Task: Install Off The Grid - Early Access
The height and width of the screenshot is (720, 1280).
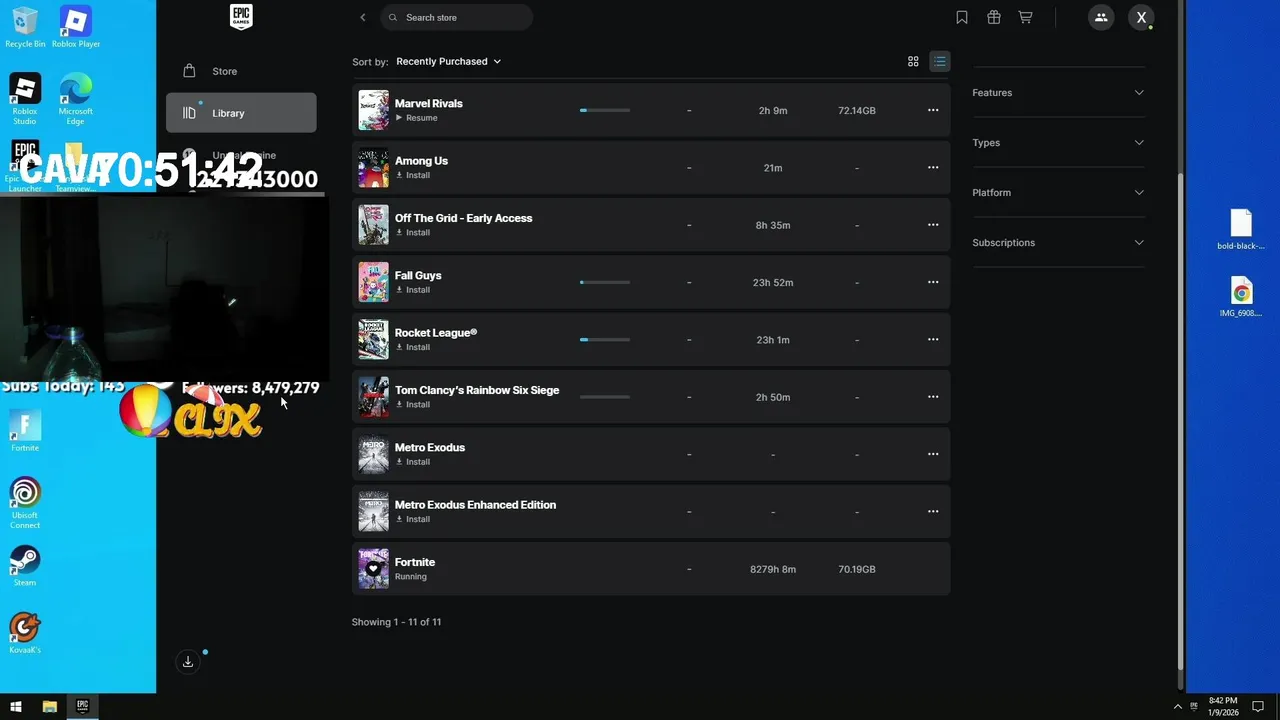Action: coord(413,233)
